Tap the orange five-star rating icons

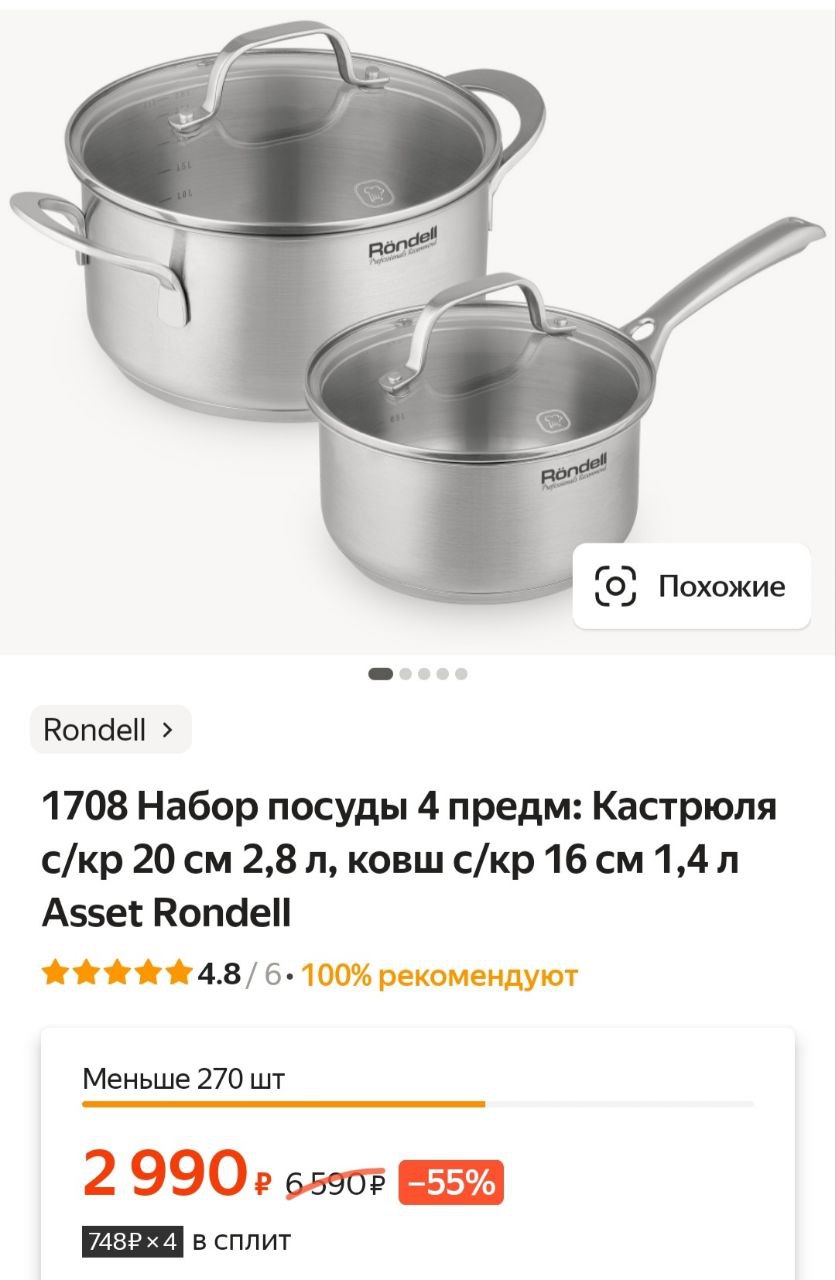click(117, 972)
